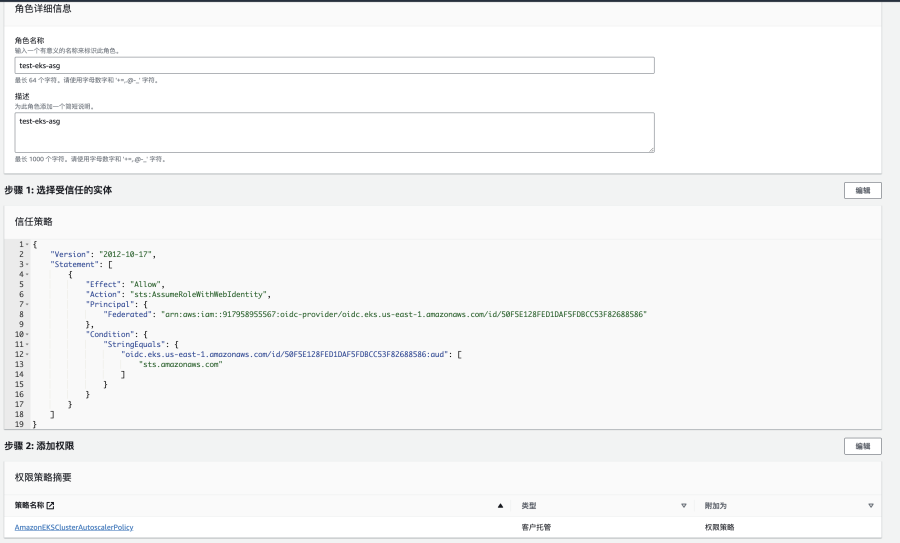The image size is (900, 543).
Task: Click the "Federated" line in trust policy editor
Action: click(375, 314)
